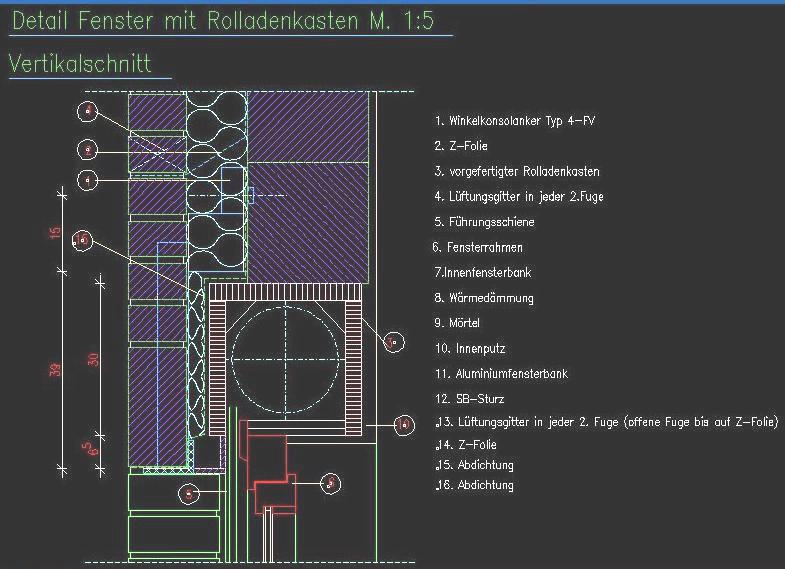Click the '10. Innenputz' legend line

(x=469, y=349)
